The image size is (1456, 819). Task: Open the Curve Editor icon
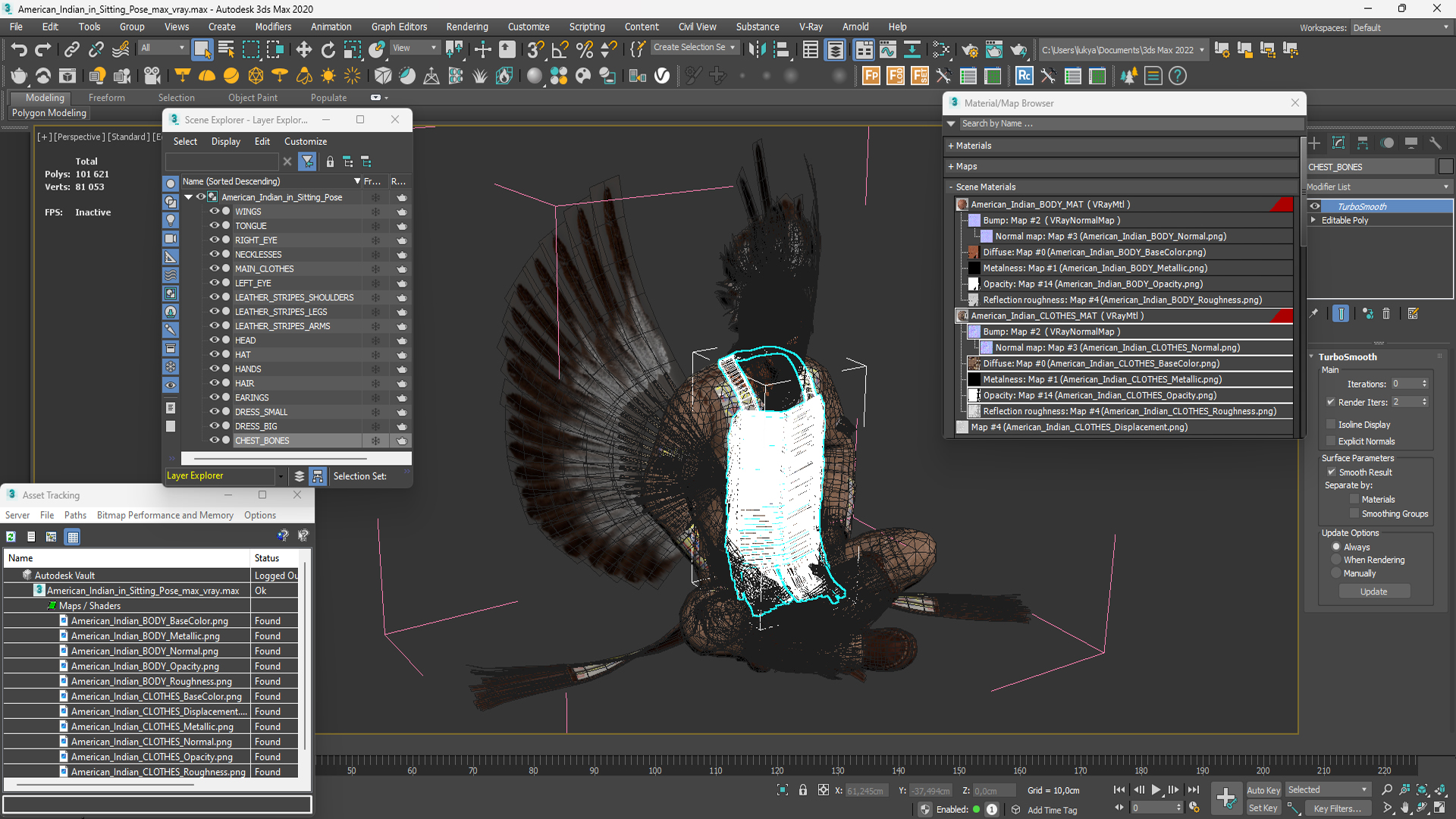tap(887, 50)
